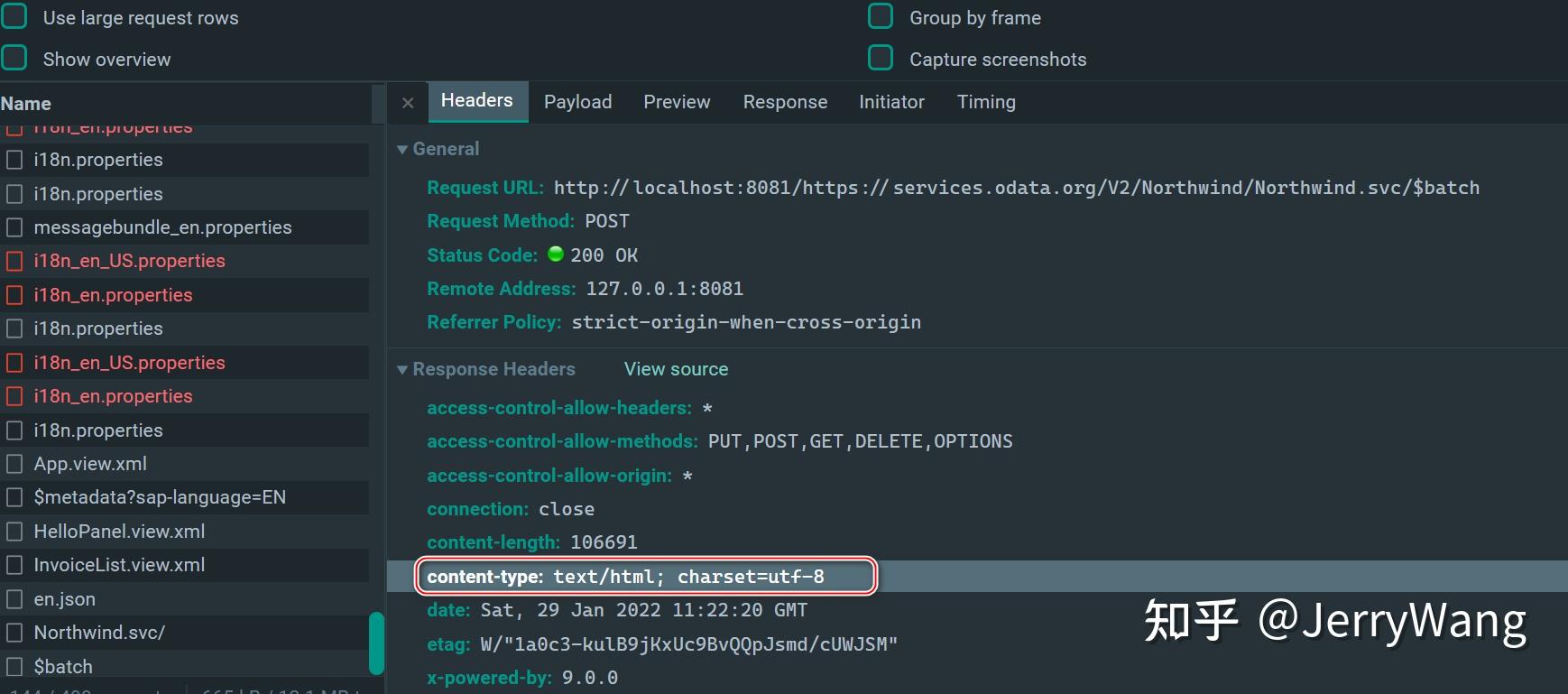Click file icon of $batch row
Image resolution: width=1568 pixels, height=694 pixels.
point(14,667)
